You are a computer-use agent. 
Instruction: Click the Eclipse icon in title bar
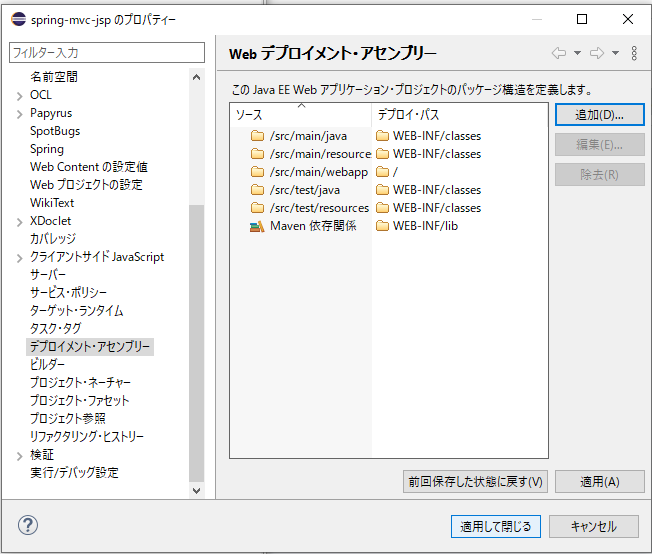coord(18,19)
